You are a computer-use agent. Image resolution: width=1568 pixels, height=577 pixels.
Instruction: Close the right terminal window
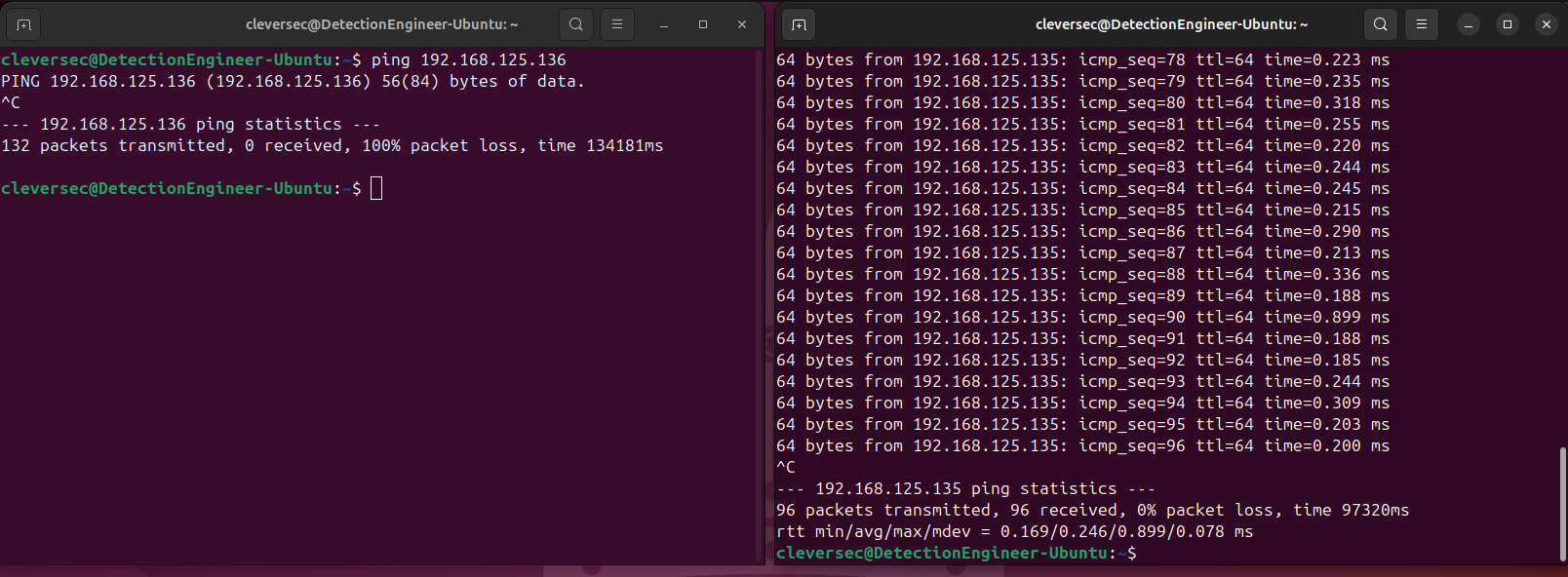pos(1547,24)
